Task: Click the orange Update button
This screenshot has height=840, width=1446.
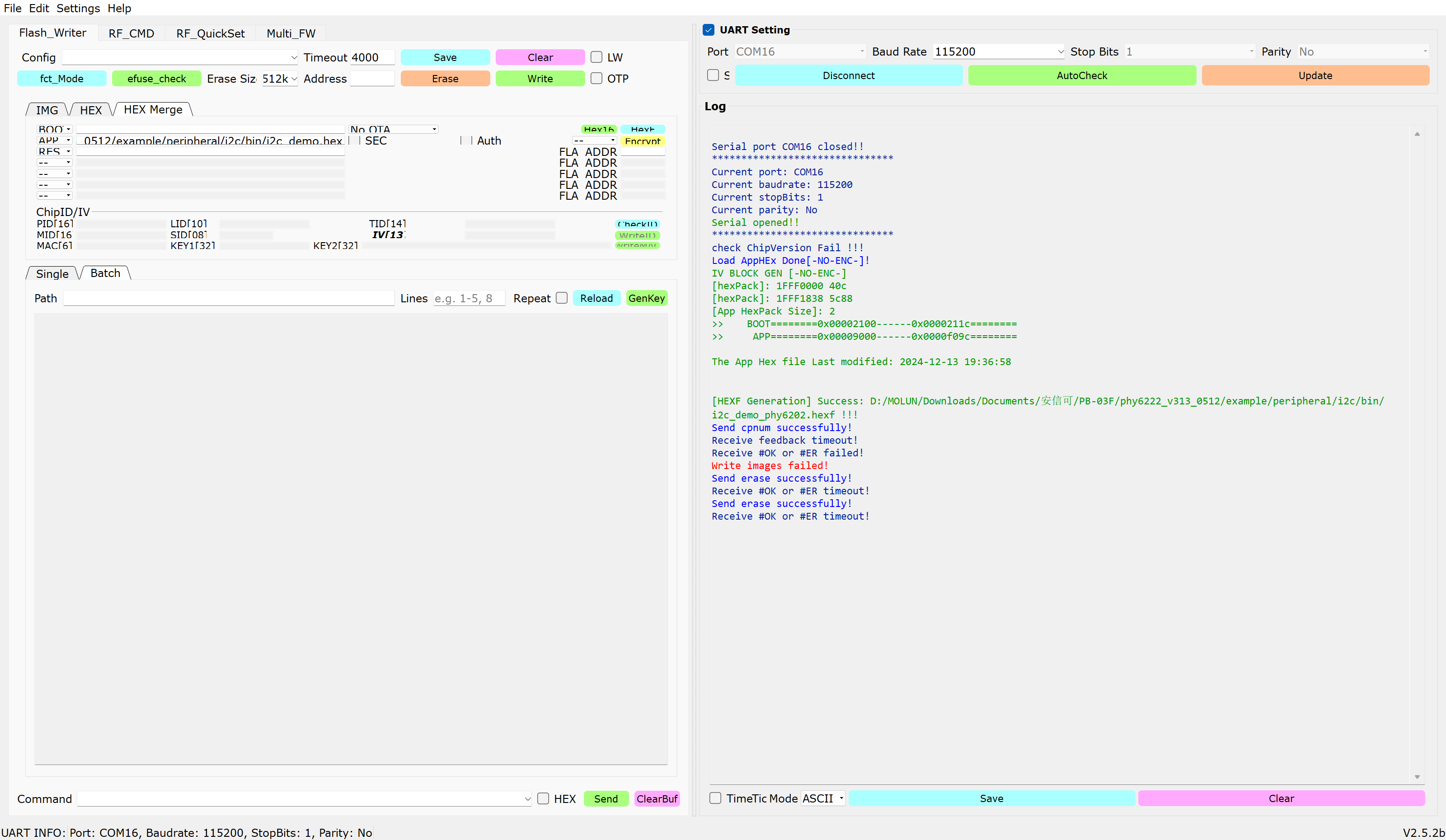Action: pos(1315,75)
